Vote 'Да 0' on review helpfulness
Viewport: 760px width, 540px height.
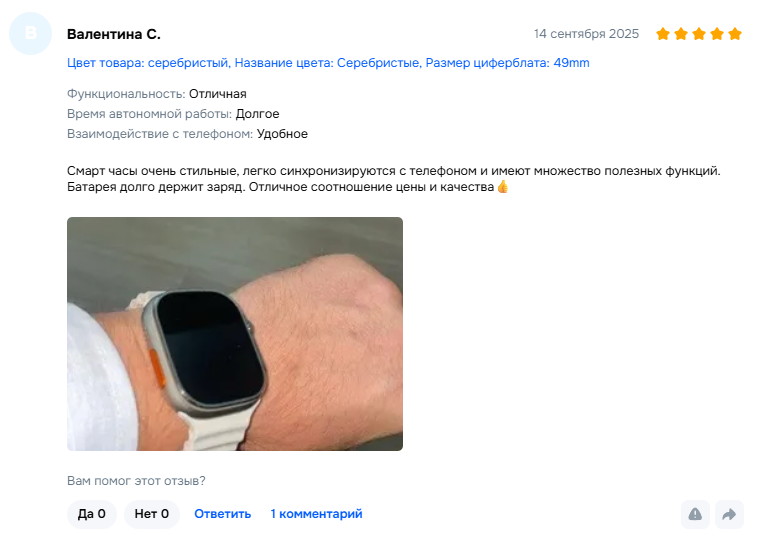point(92,514)
